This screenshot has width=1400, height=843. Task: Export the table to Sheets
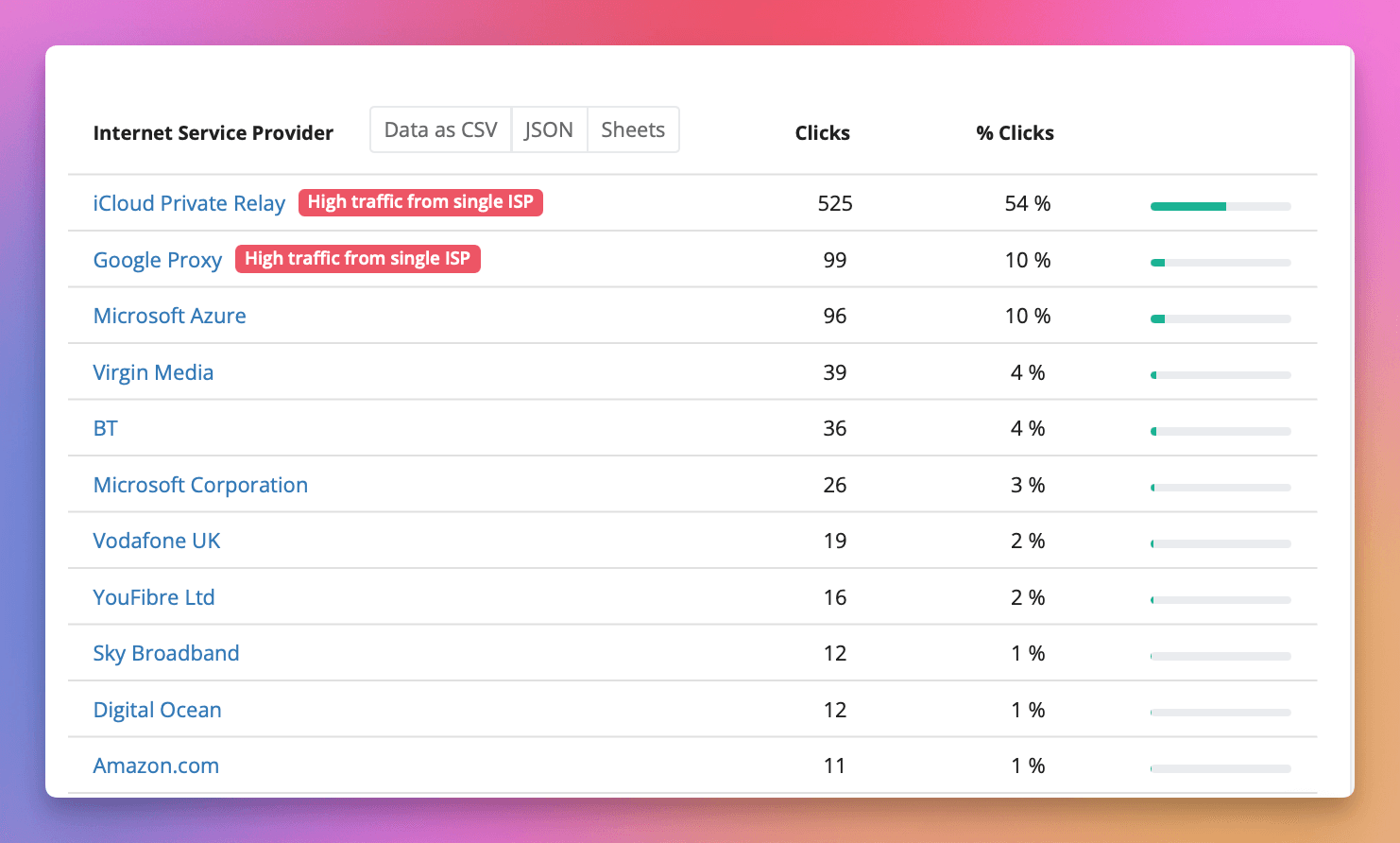(x=632, y=129)
